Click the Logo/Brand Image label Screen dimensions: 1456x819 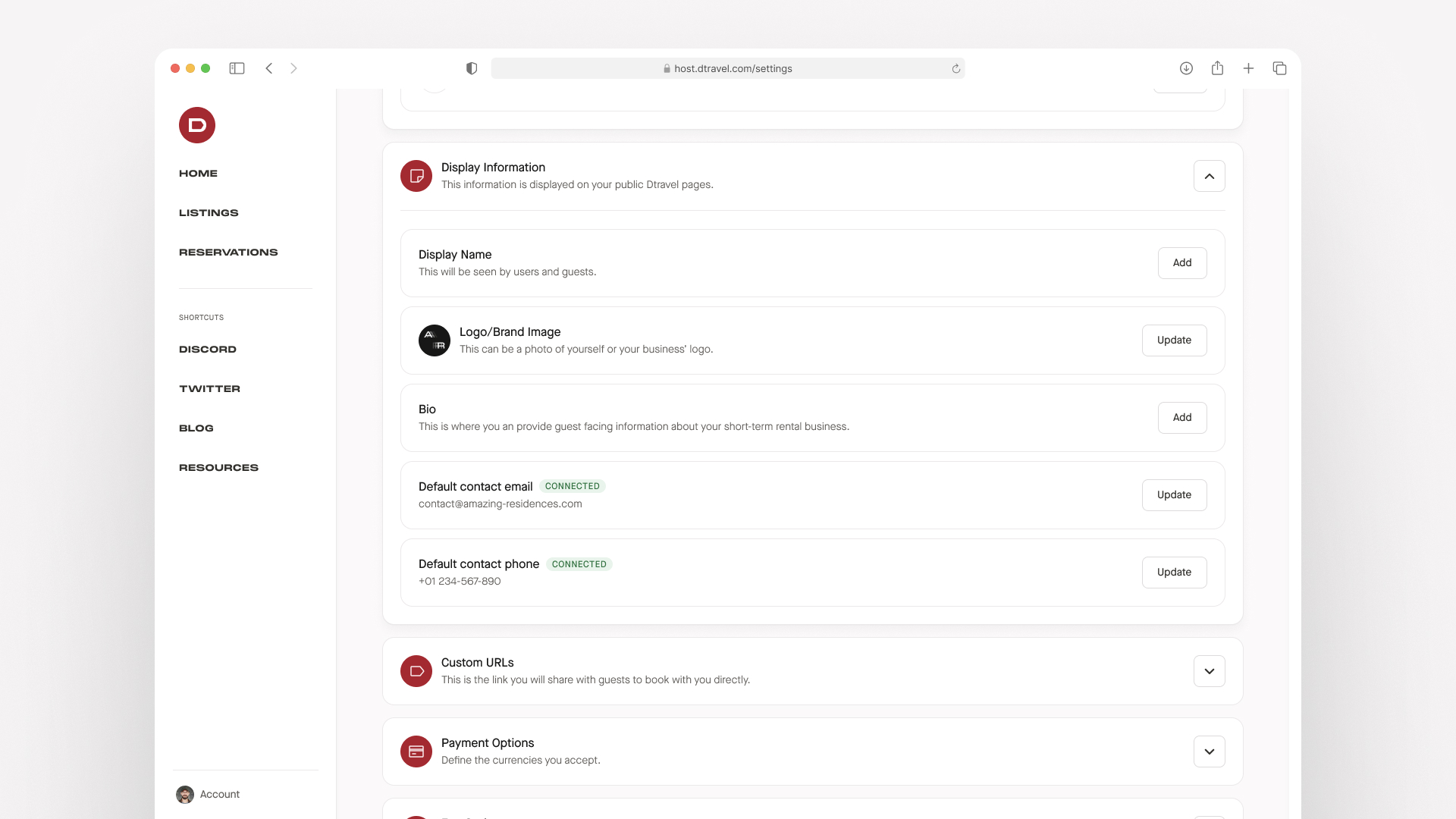[x=510, y=332]
